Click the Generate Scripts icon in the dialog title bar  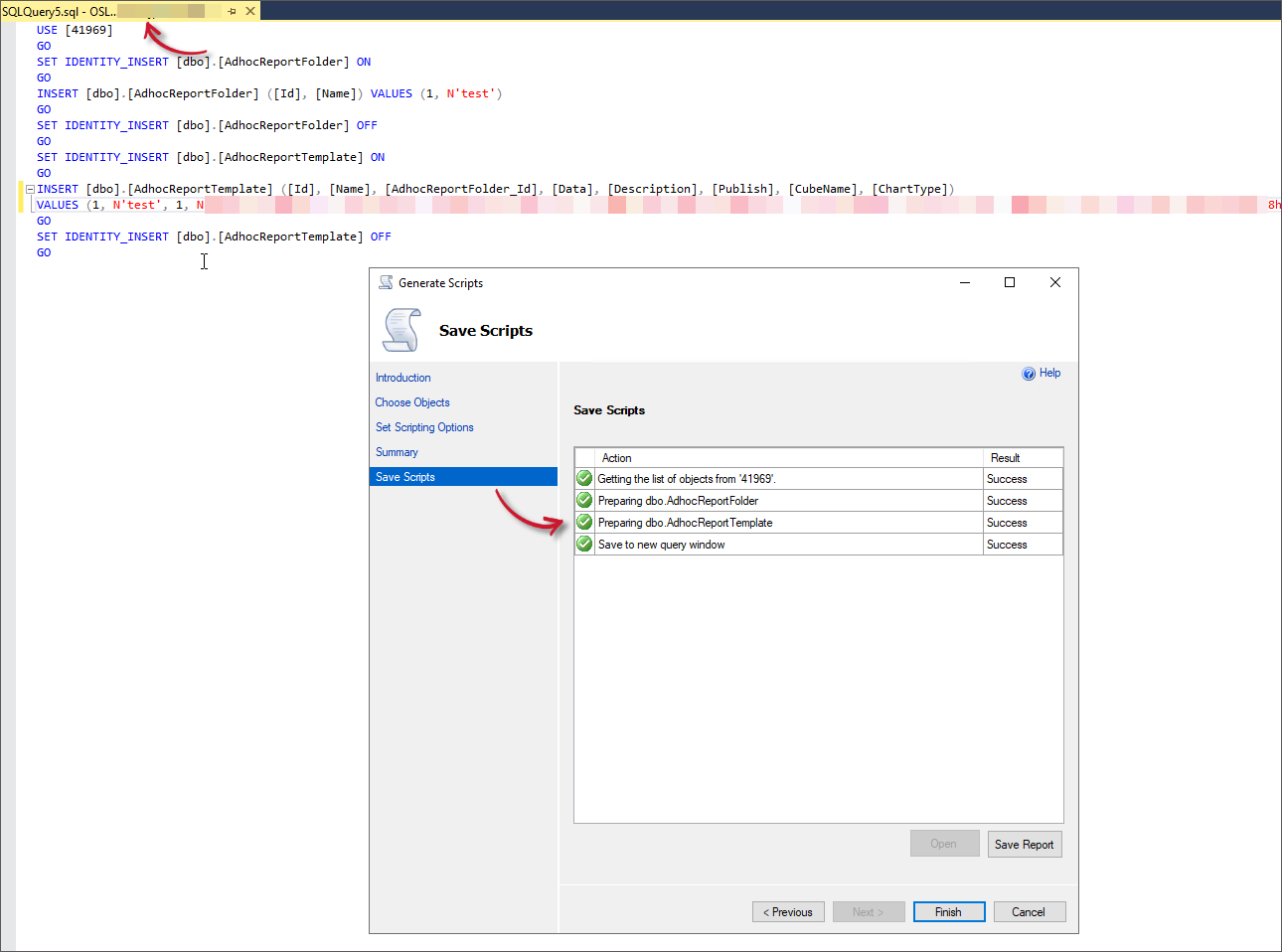click(385, 282)
